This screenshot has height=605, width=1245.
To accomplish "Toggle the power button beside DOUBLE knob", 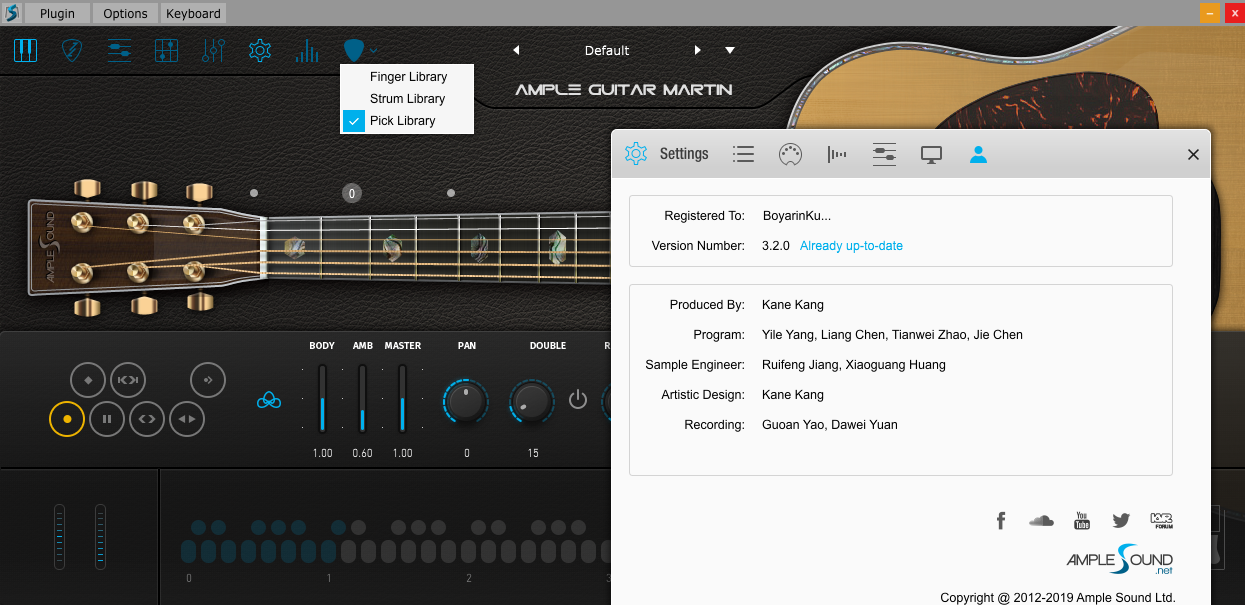I will (578, 400).
